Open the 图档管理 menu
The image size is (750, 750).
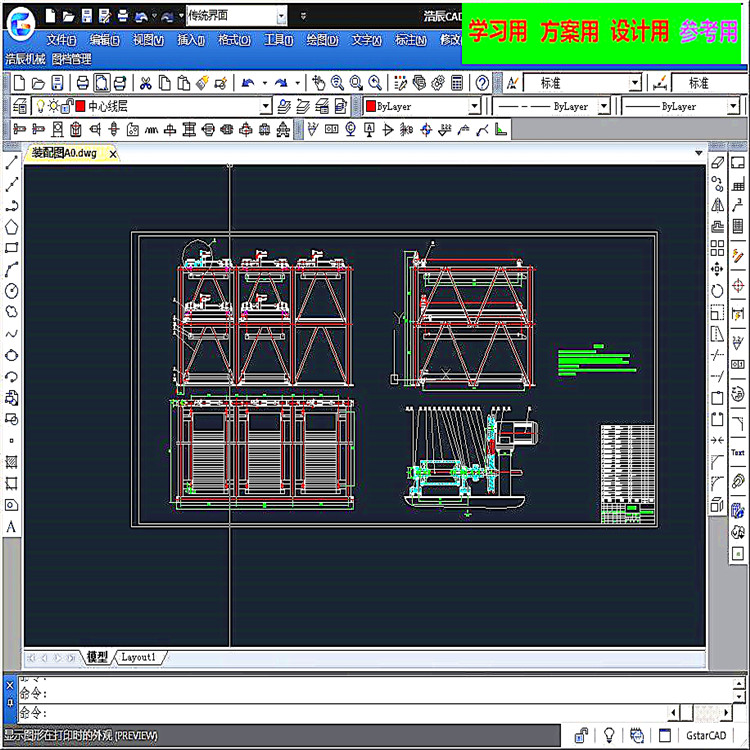click(72, 59)
